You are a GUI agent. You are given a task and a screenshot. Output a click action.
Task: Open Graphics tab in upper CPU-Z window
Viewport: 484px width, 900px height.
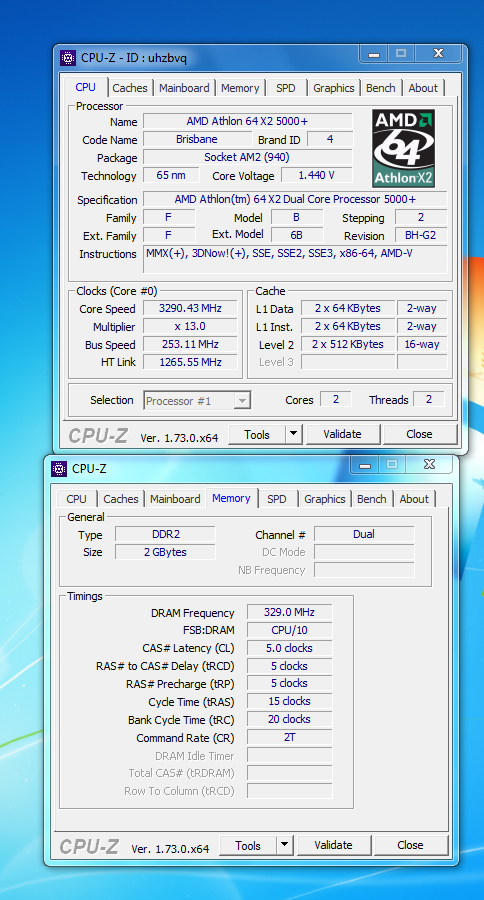(334, 88)
